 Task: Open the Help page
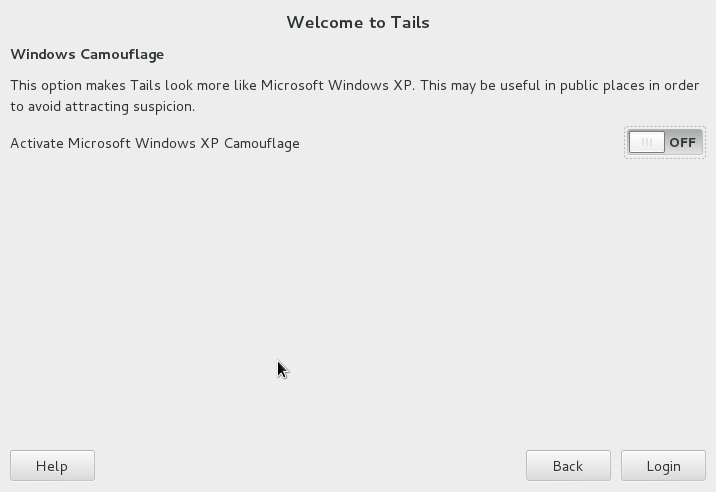52,466
